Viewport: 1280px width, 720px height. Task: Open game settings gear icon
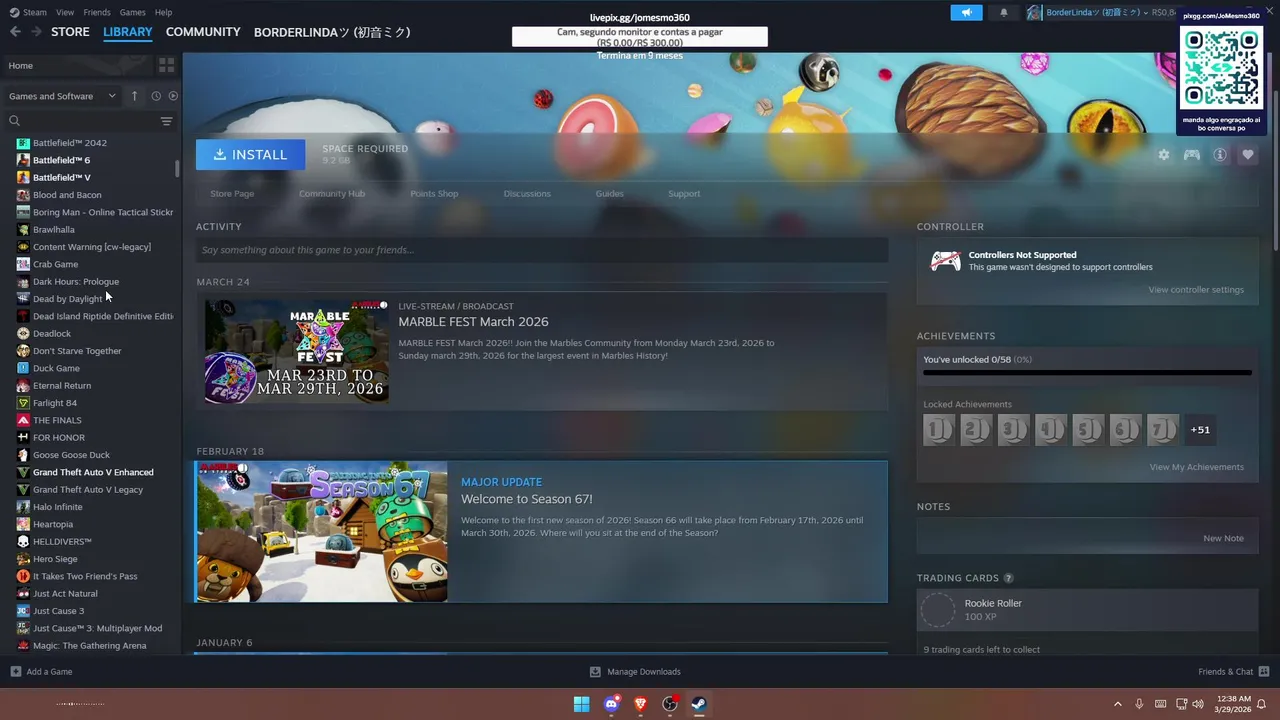pos(1163,155)
